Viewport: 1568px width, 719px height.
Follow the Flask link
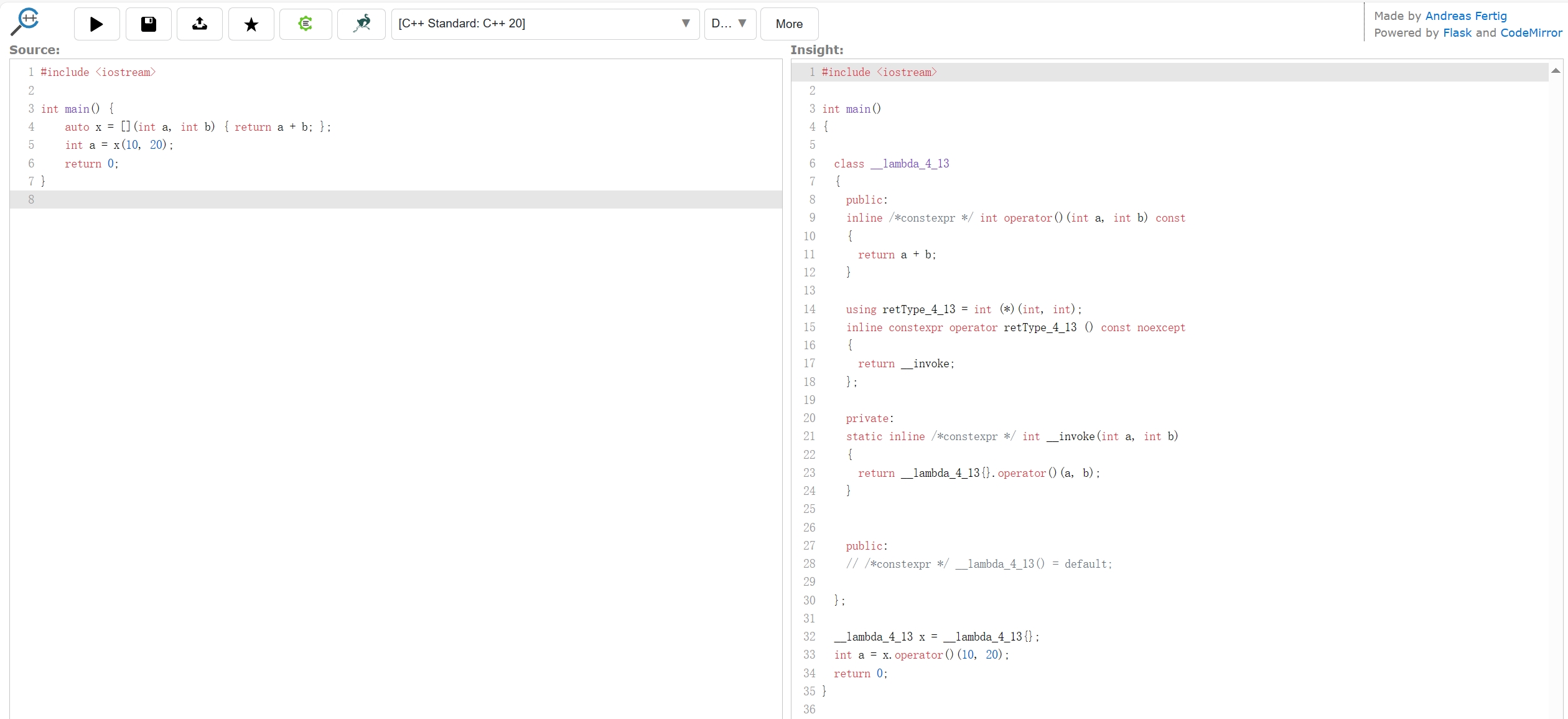[x=1457, y=33]
